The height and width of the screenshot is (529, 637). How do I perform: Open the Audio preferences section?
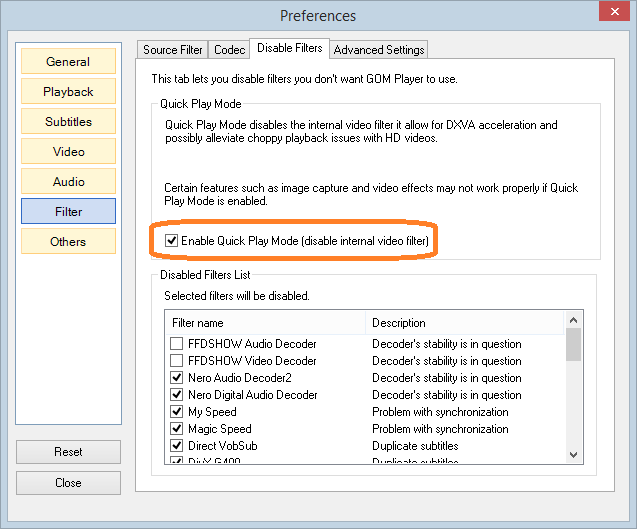(68, 181)
